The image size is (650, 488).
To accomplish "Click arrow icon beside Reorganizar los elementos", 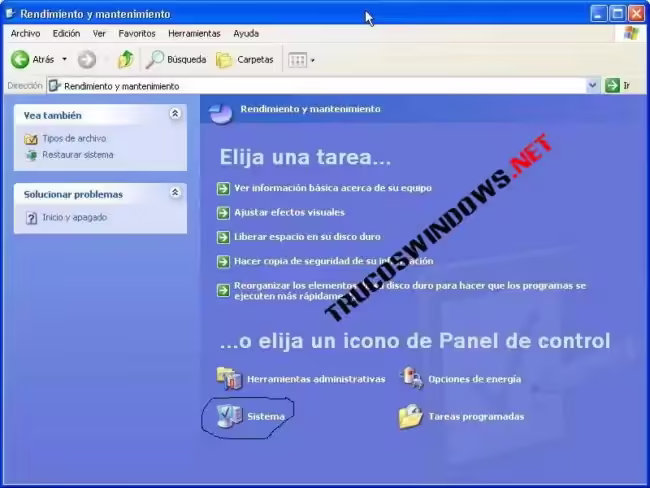I will [x=223, y=290].
